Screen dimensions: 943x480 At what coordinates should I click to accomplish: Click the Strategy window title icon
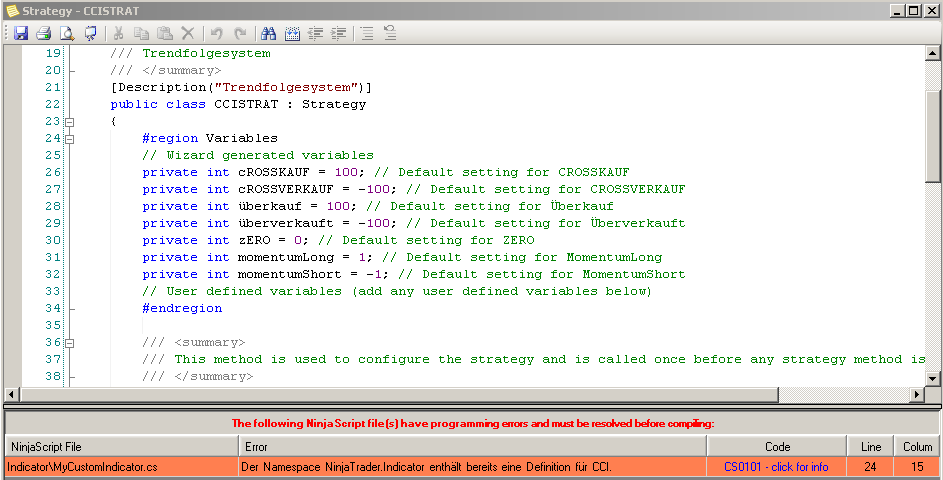[11, 10]
